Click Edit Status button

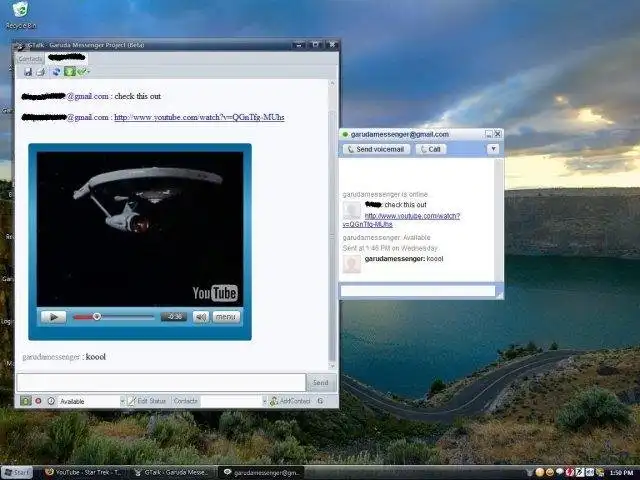[x=147, y=401]
